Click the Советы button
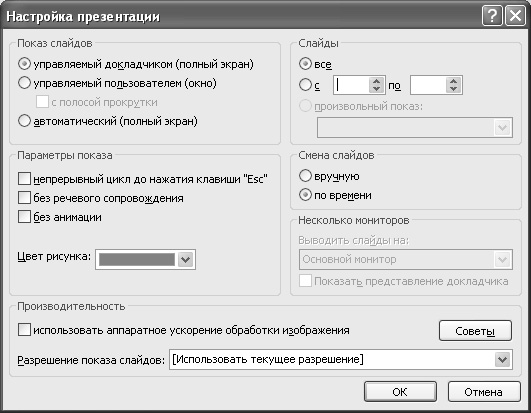Viewport: 531px width, 413px height. tap(475, 331)
